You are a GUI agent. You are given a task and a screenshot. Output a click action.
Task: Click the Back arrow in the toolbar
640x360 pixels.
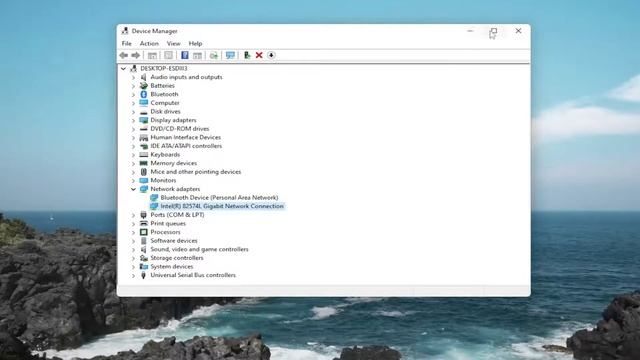point(124,55)
